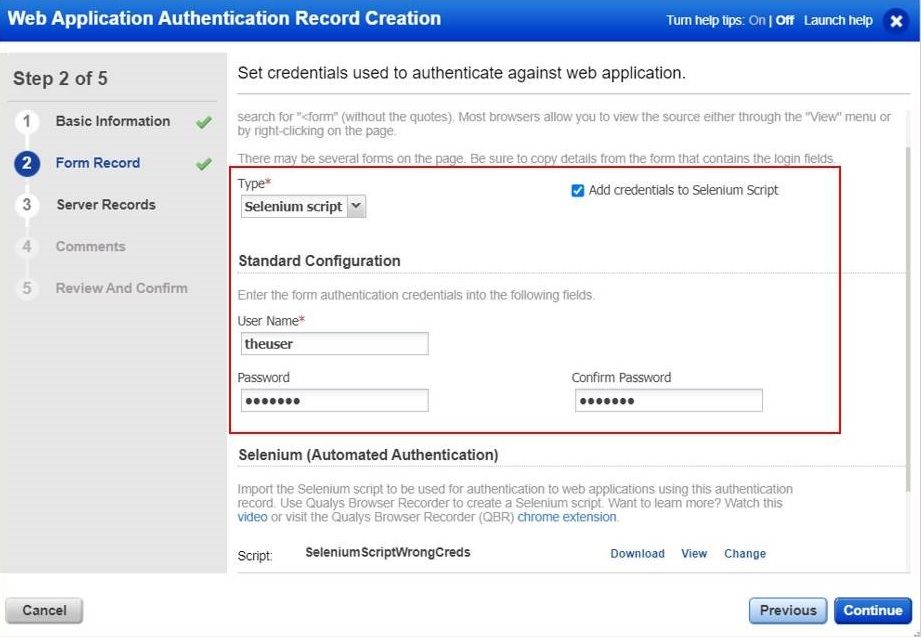The width and height of the screenshot is (921, 637).
Task: Click the Selenium (Automated Authentication) heading
Action: point(368,455)
